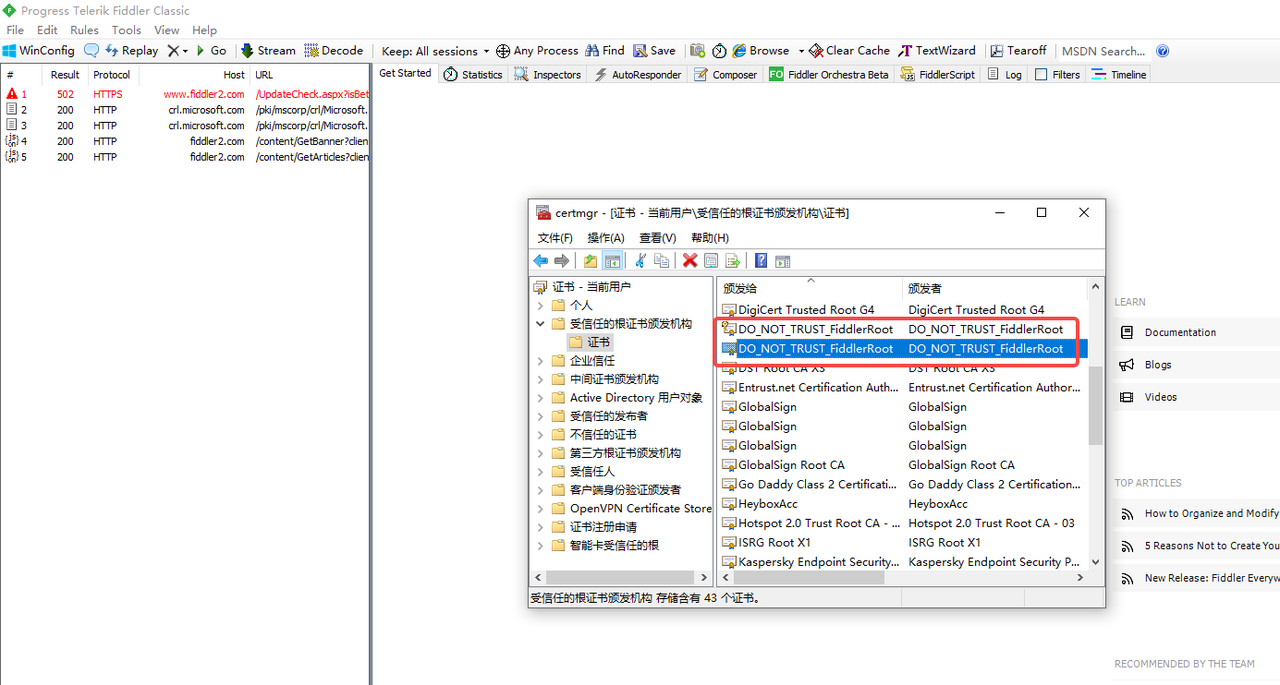Select session 1 www.fiddler2.com row

pos(186,94)
